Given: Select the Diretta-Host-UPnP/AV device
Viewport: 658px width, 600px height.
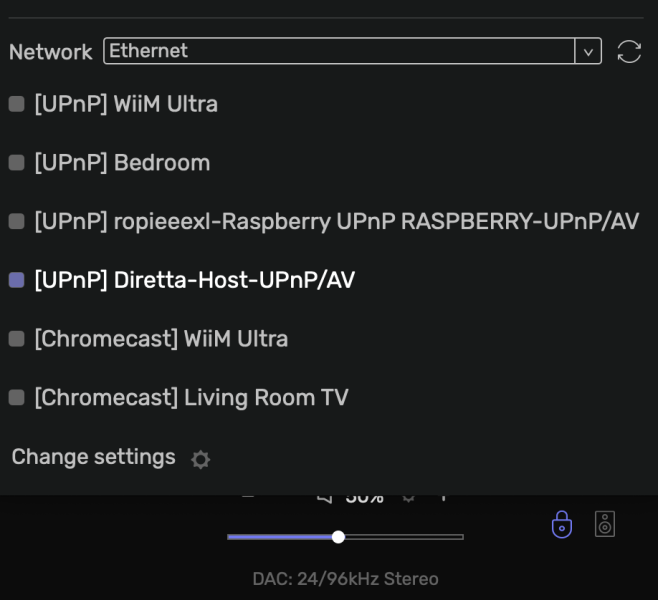Looking at the screenshot, I should tap(194, 280).
